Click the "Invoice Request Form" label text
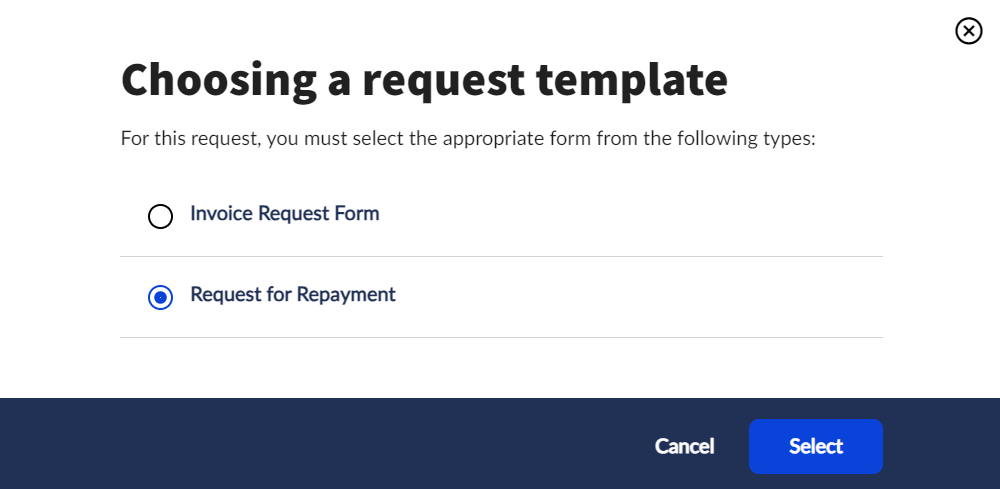The height and width of the screenshot is (489, 1000). 284,214
